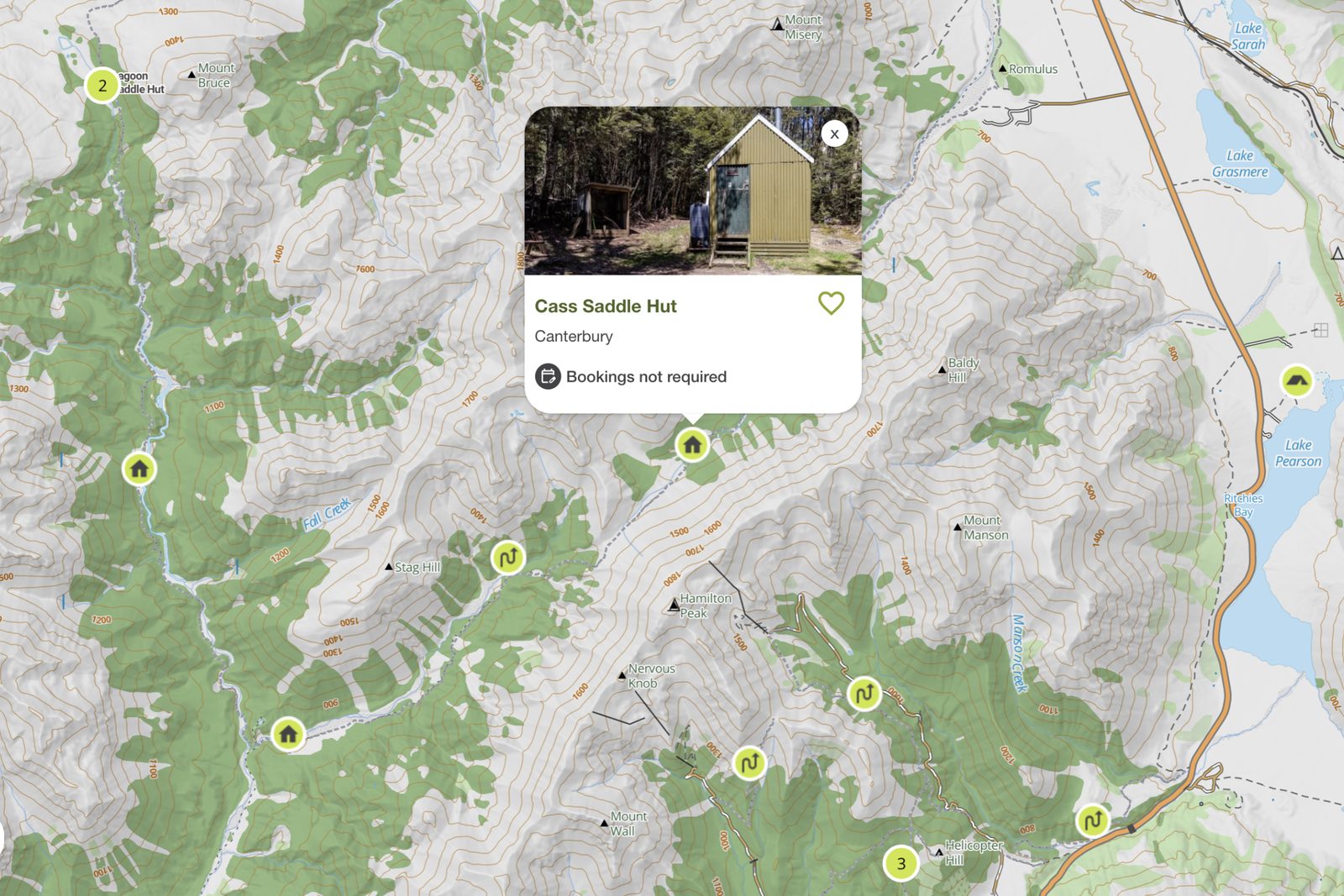Click the Bookings not required text
1344x896 pixels.
pyautogui.click(x=646, y=377)
